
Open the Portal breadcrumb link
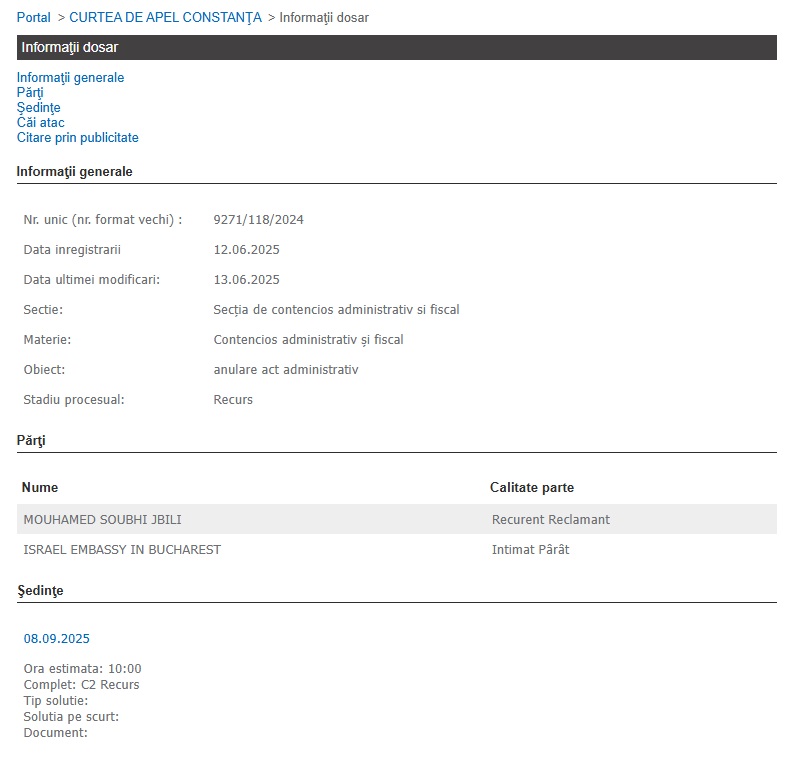click(x=33, y=17)
